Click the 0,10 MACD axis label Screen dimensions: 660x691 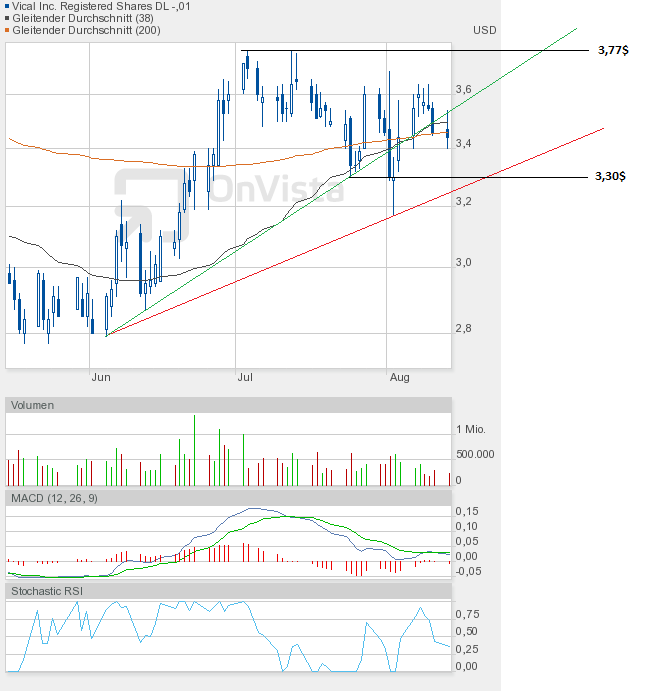[x=467, y=526]
